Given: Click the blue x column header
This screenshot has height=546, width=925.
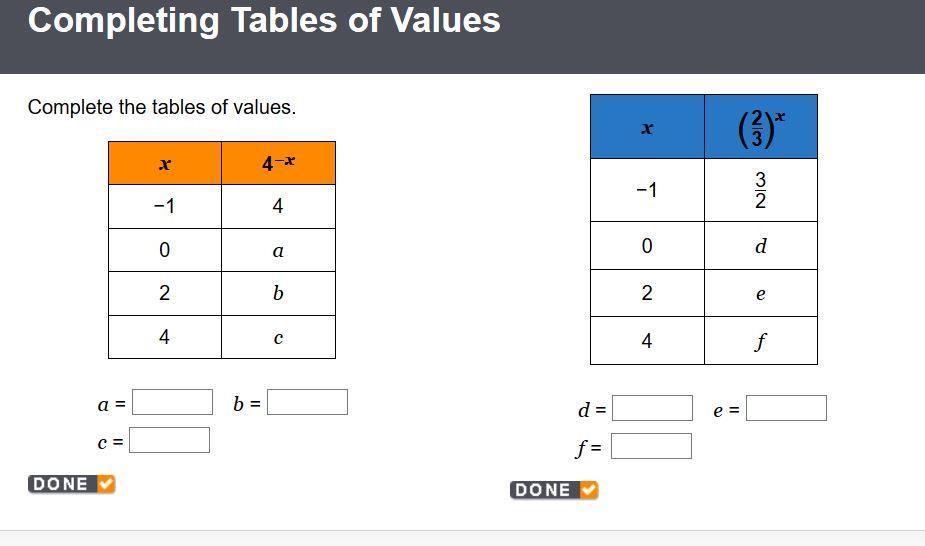Looking at the screenshot, I should coord(647,127).
